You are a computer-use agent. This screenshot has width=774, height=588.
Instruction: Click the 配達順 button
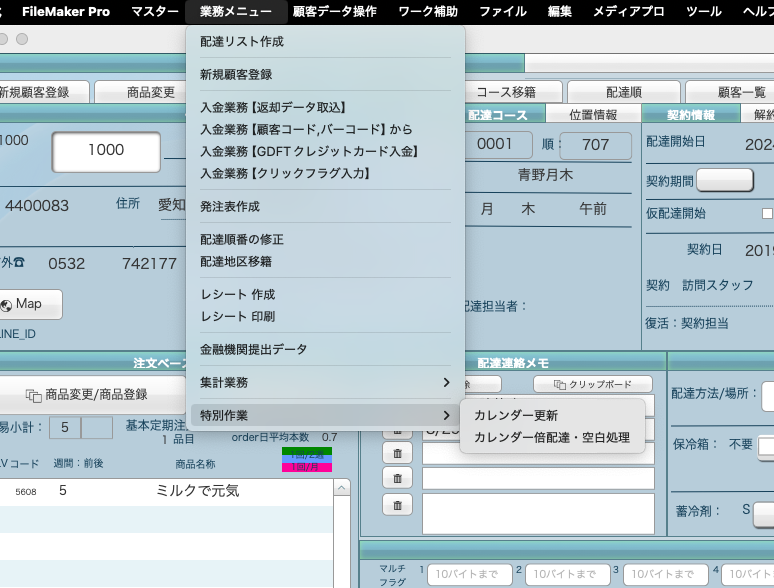click(623, 92)
